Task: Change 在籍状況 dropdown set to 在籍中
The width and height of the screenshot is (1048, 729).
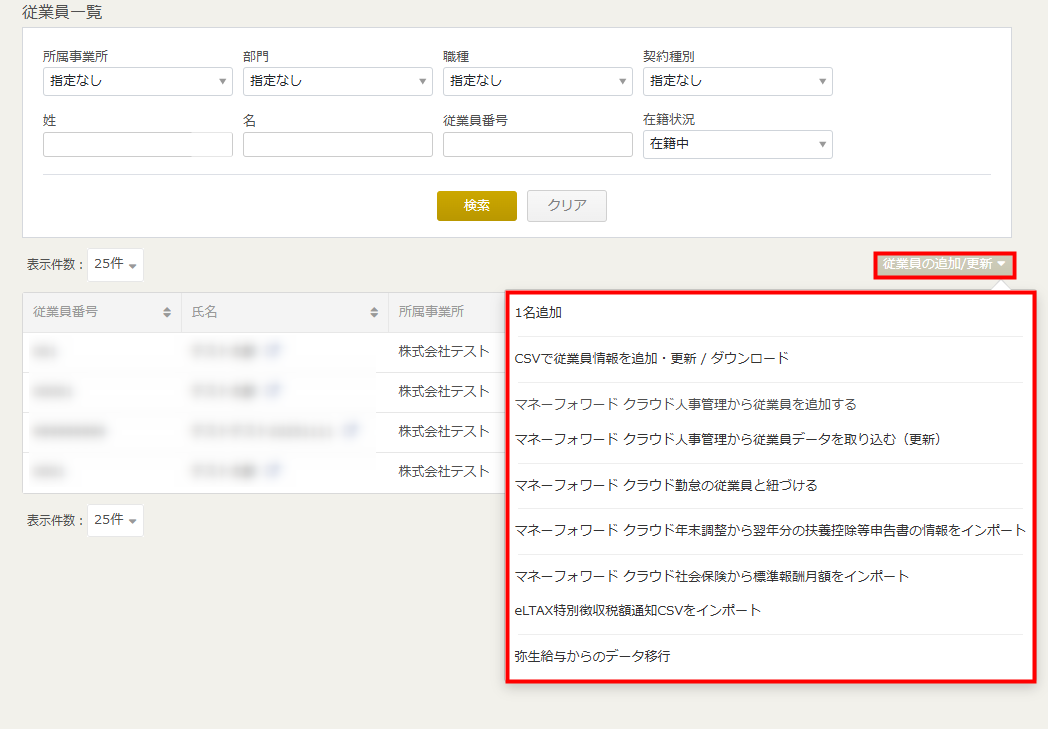Action: 737,144
